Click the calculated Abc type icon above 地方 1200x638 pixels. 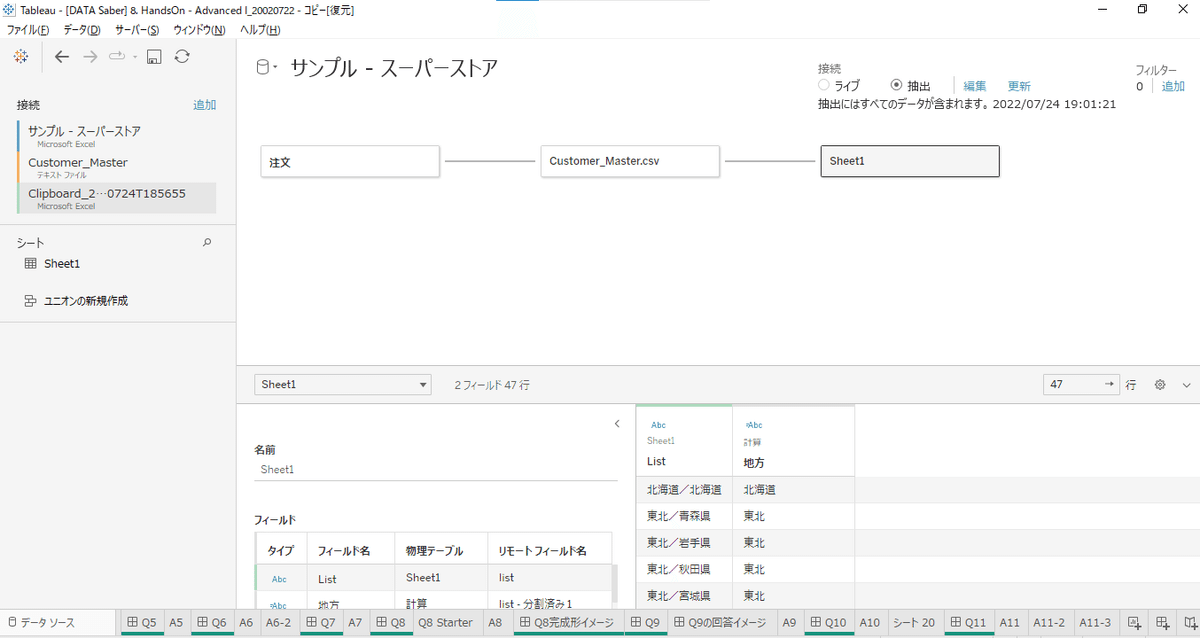point(754,424)
